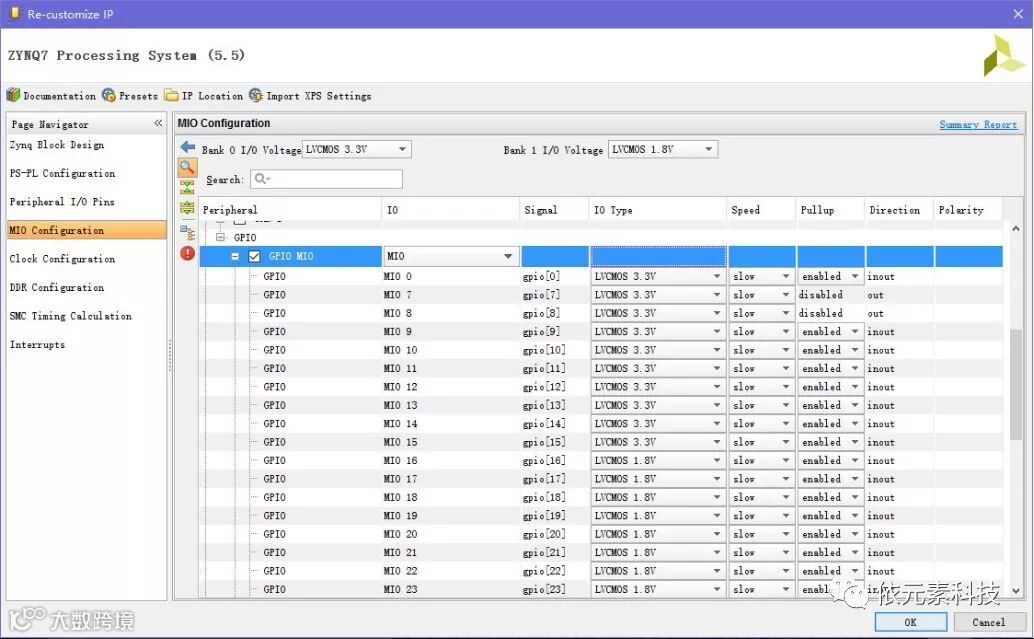Click the expand all tree icon
The image size is (1034, 639).
(187, 208)
